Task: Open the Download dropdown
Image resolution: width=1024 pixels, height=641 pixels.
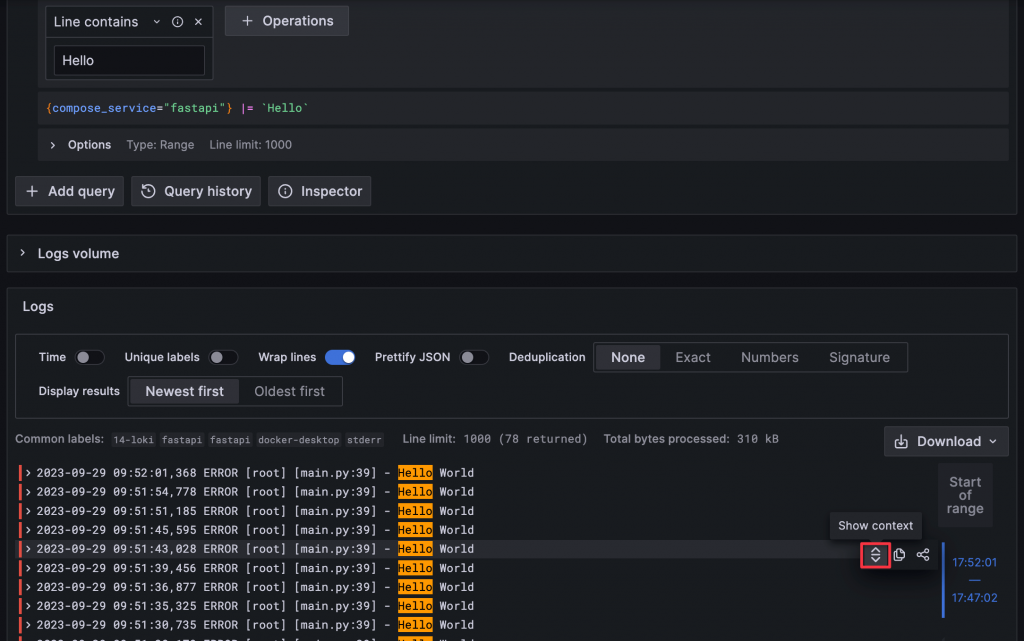Action: point(946,442)
